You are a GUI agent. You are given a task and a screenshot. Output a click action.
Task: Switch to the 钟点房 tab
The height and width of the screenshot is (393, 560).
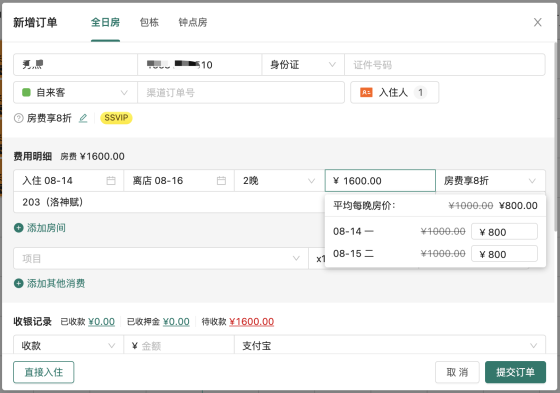click(193, 23)
